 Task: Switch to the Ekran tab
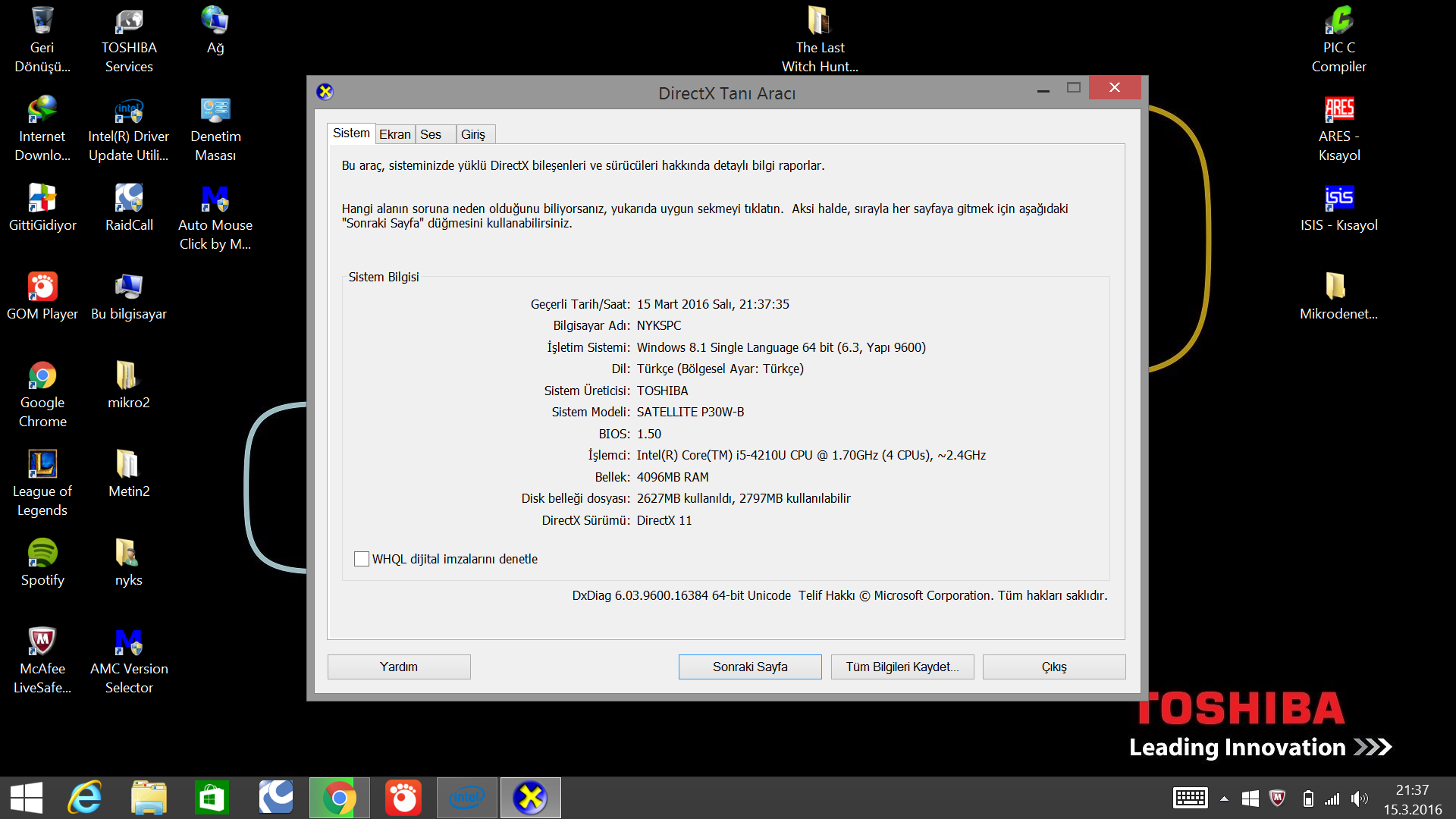point(395,134)
